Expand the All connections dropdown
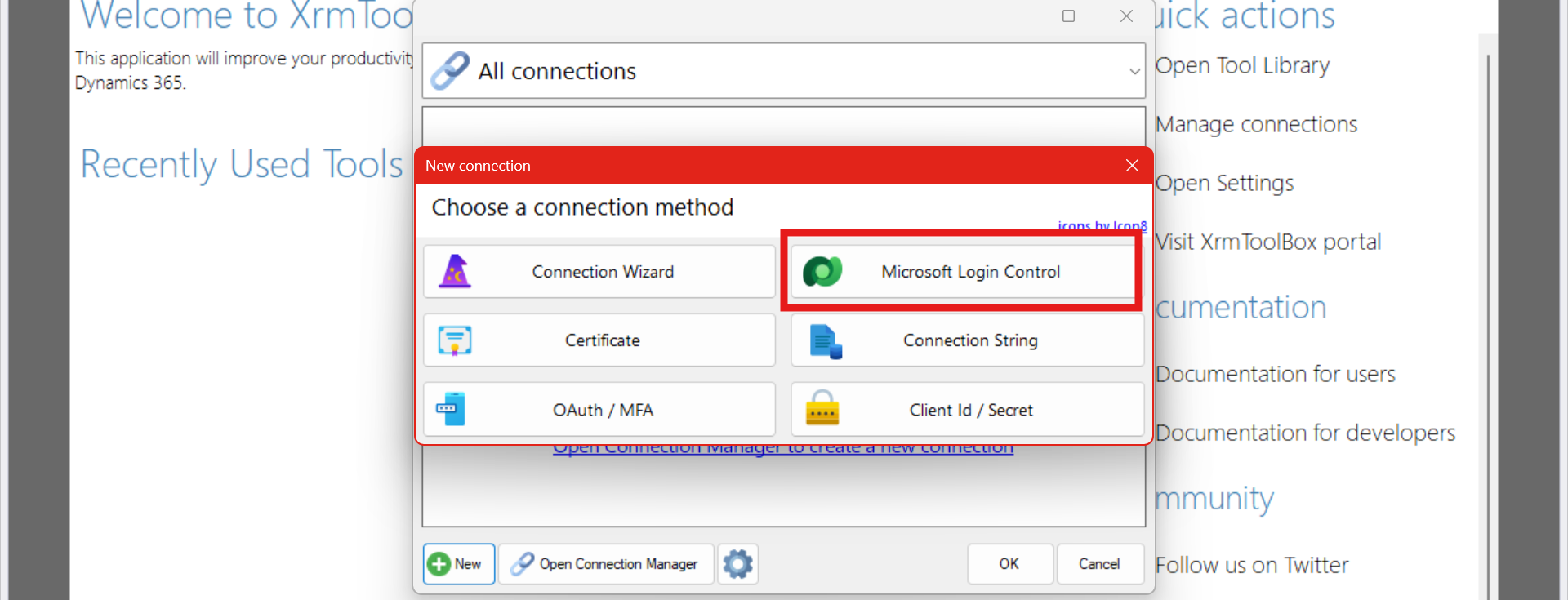Screen dimensions: 1568x600 coord(1134,72)
